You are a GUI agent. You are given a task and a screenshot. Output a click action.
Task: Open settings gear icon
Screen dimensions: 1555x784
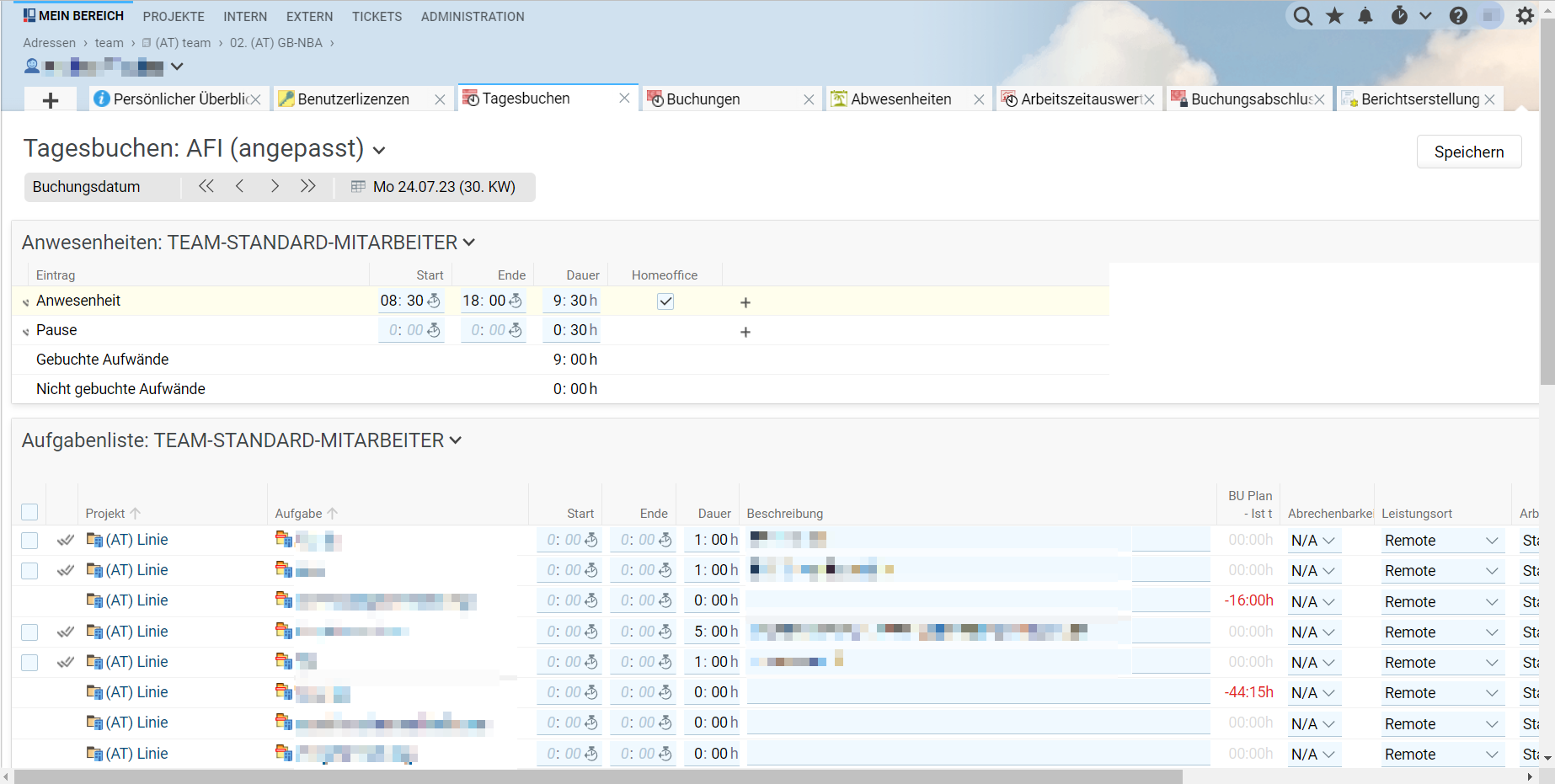tap(1525, 16)
